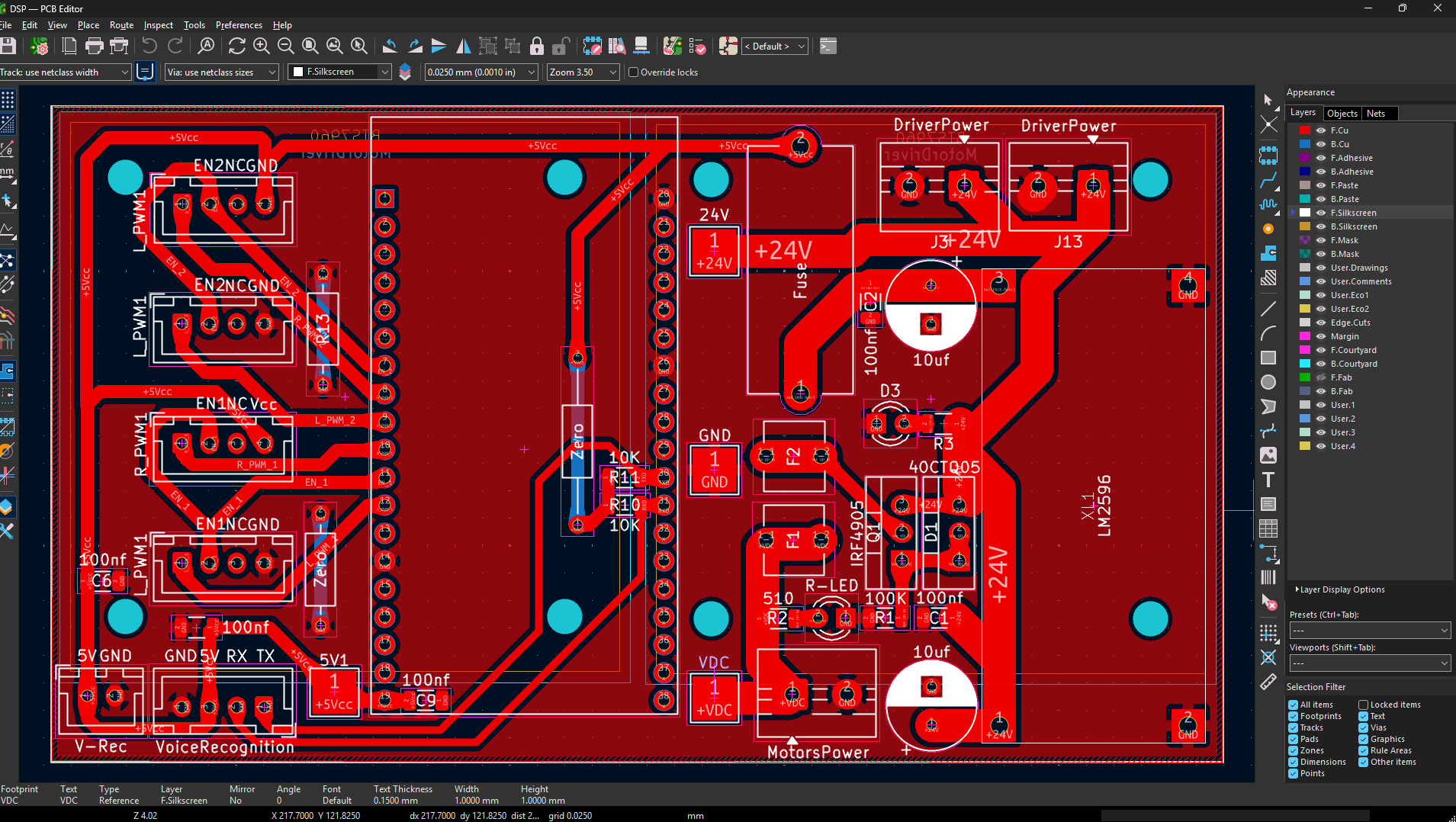Select the Add via tool
The height and width of the screenshot is (822, 1456).
click(x=1268, y=229)
